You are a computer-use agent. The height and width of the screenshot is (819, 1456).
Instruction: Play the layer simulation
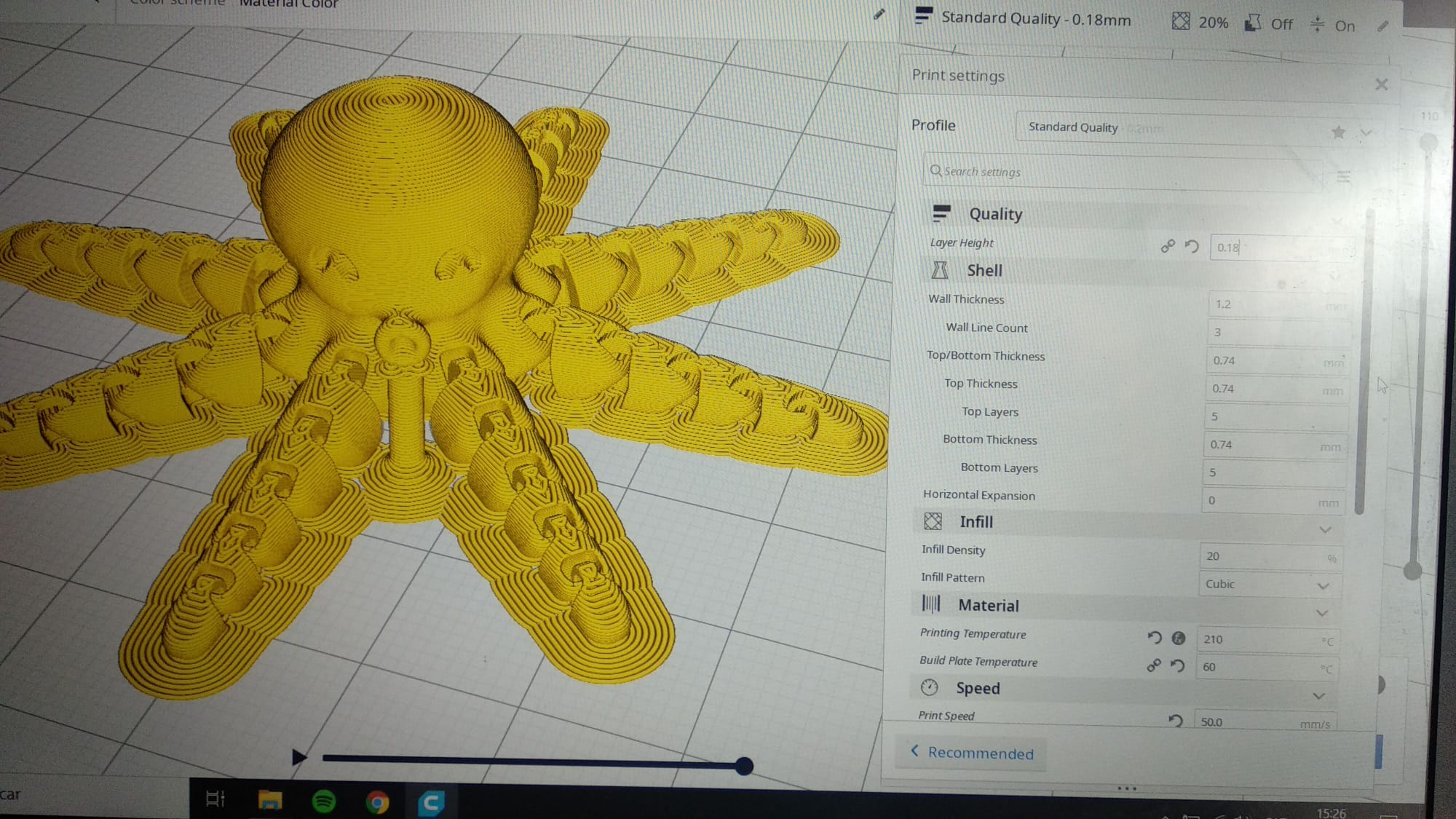tap(298, 757)
